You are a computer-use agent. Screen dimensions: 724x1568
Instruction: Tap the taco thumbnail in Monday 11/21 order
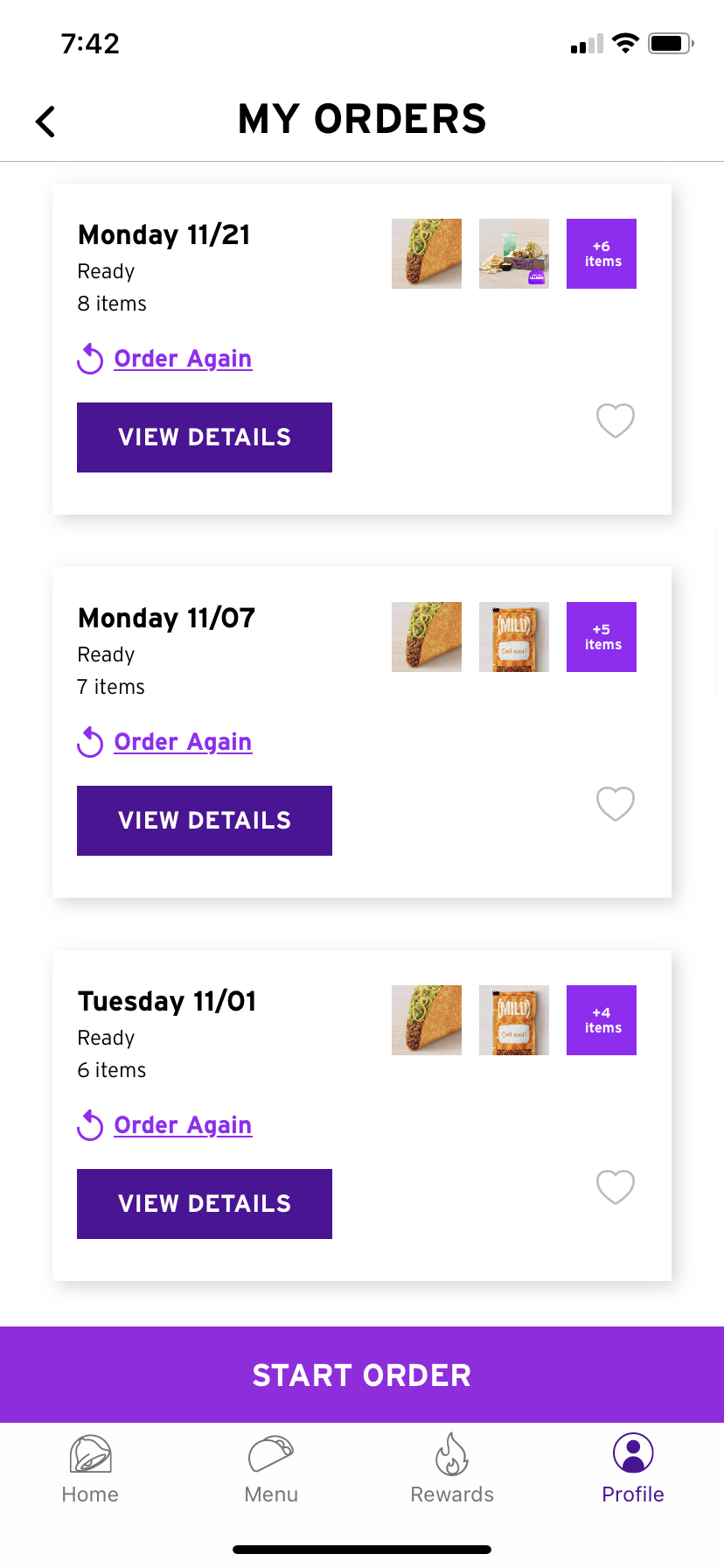(427, 254)
